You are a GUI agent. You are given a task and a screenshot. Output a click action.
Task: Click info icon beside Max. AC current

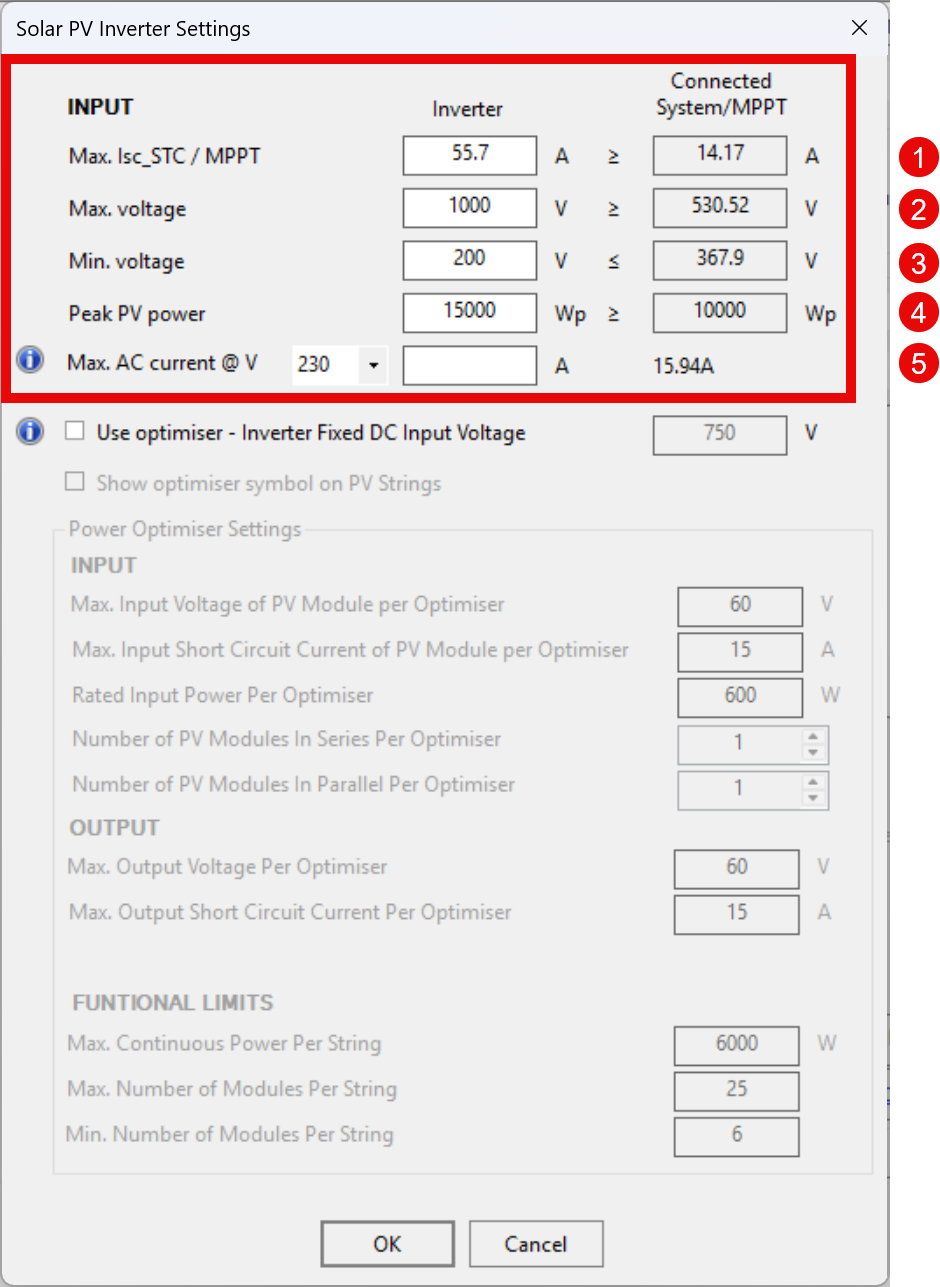coord(31,361)
